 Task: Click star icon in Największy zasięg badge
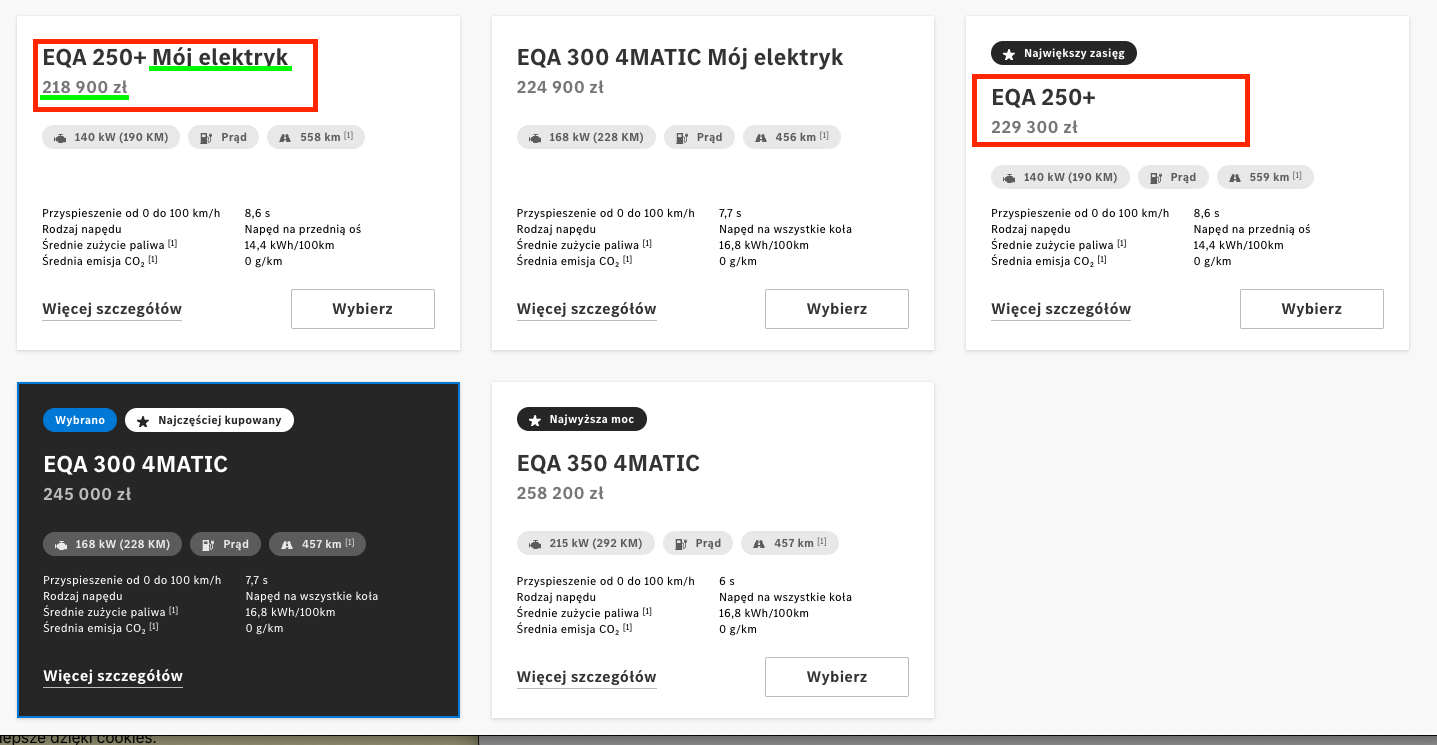tap(1009, 53)
